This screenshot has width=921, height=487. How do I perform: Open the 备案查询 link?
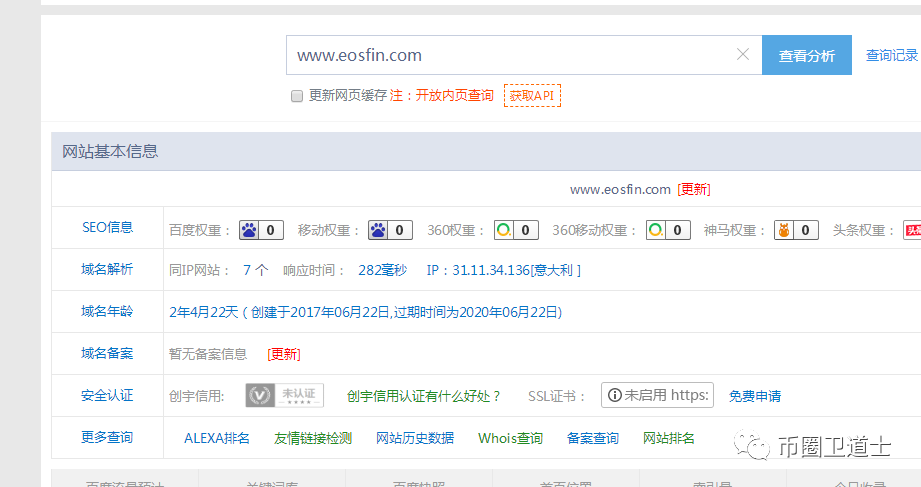tap(593, 438)
